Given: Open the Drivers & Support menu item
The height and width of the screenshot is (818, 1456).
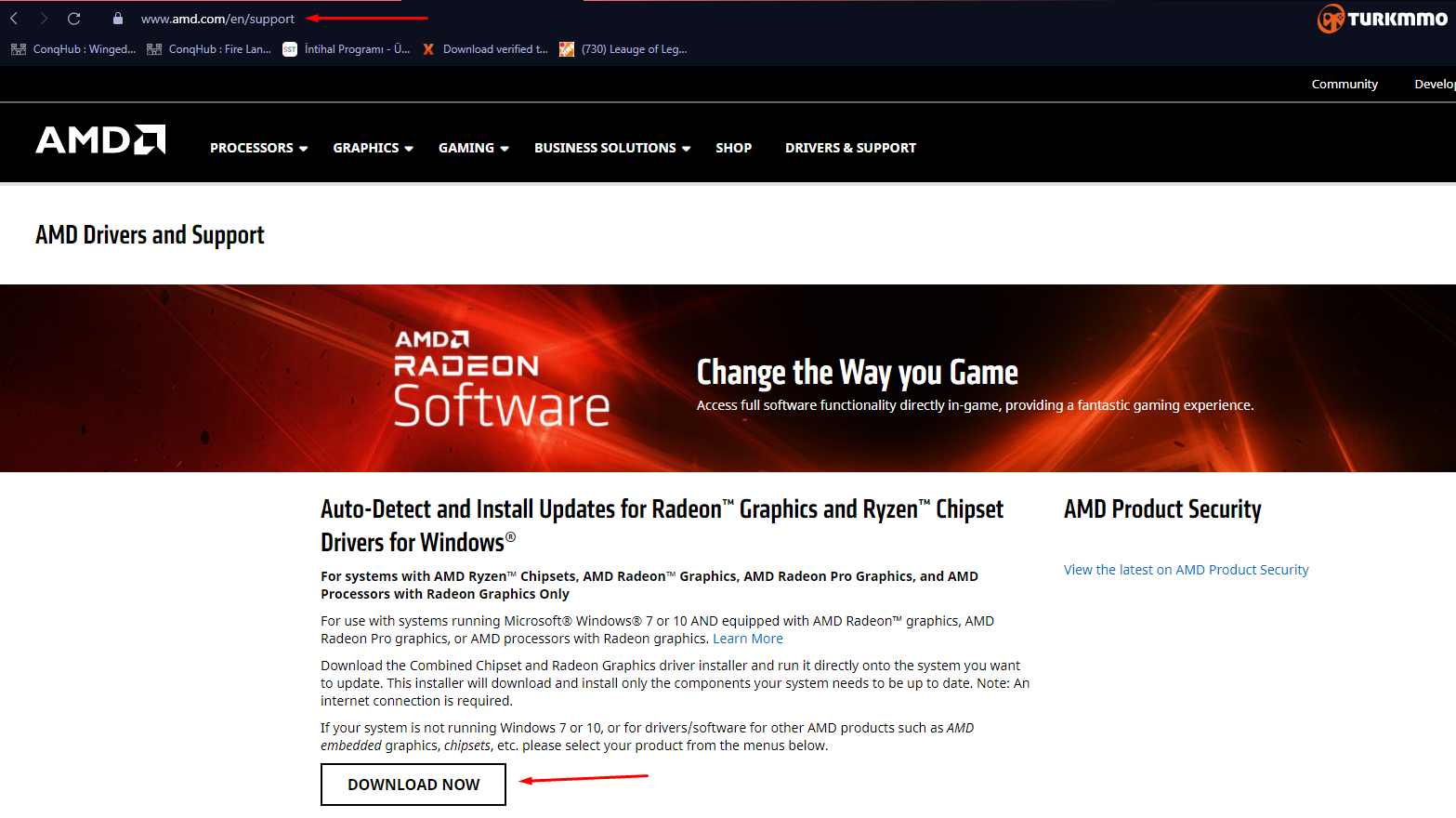Looking at the screenshot, I should [x=850, y=148].
